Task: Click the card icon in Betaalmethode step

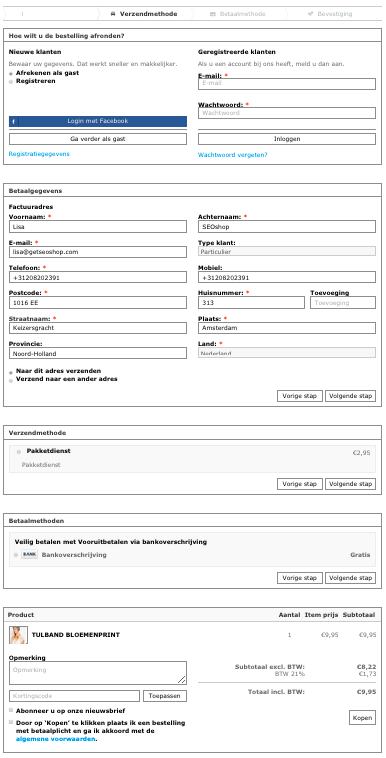Action: click(x=212, y=14)
